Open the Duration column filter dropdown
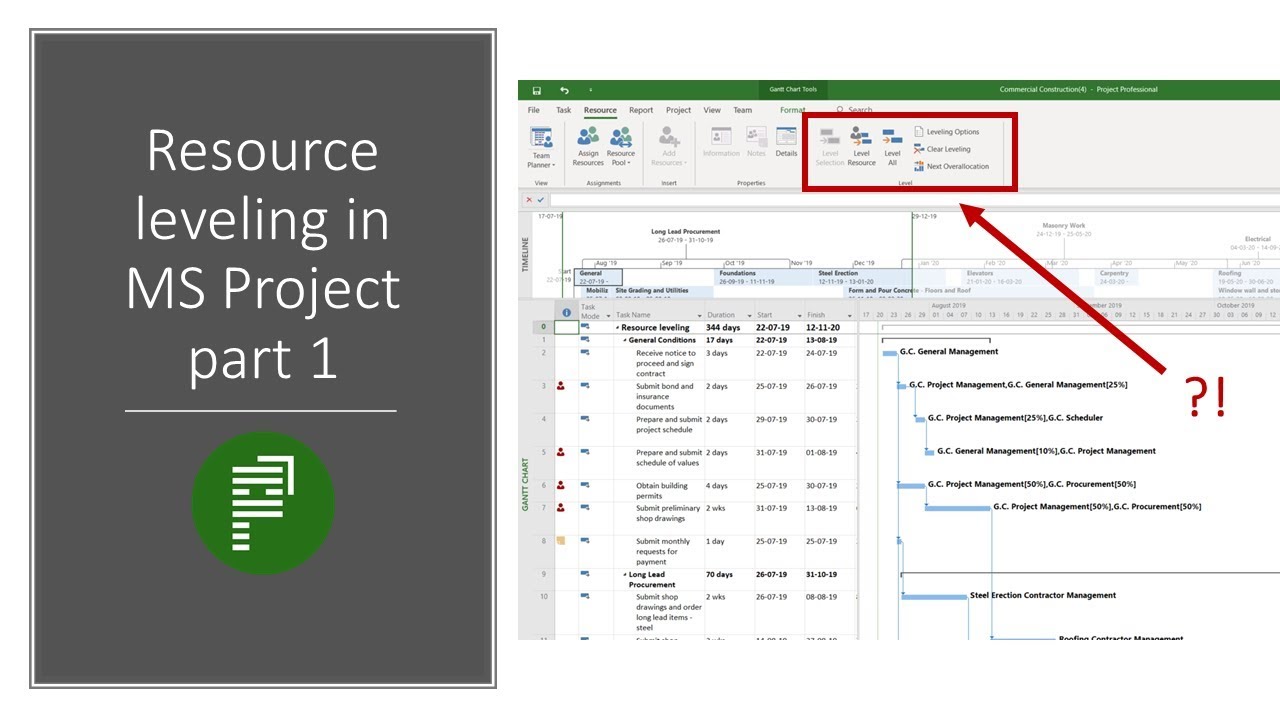Screen dimensions: 1280x720 [x=749, y=316]
